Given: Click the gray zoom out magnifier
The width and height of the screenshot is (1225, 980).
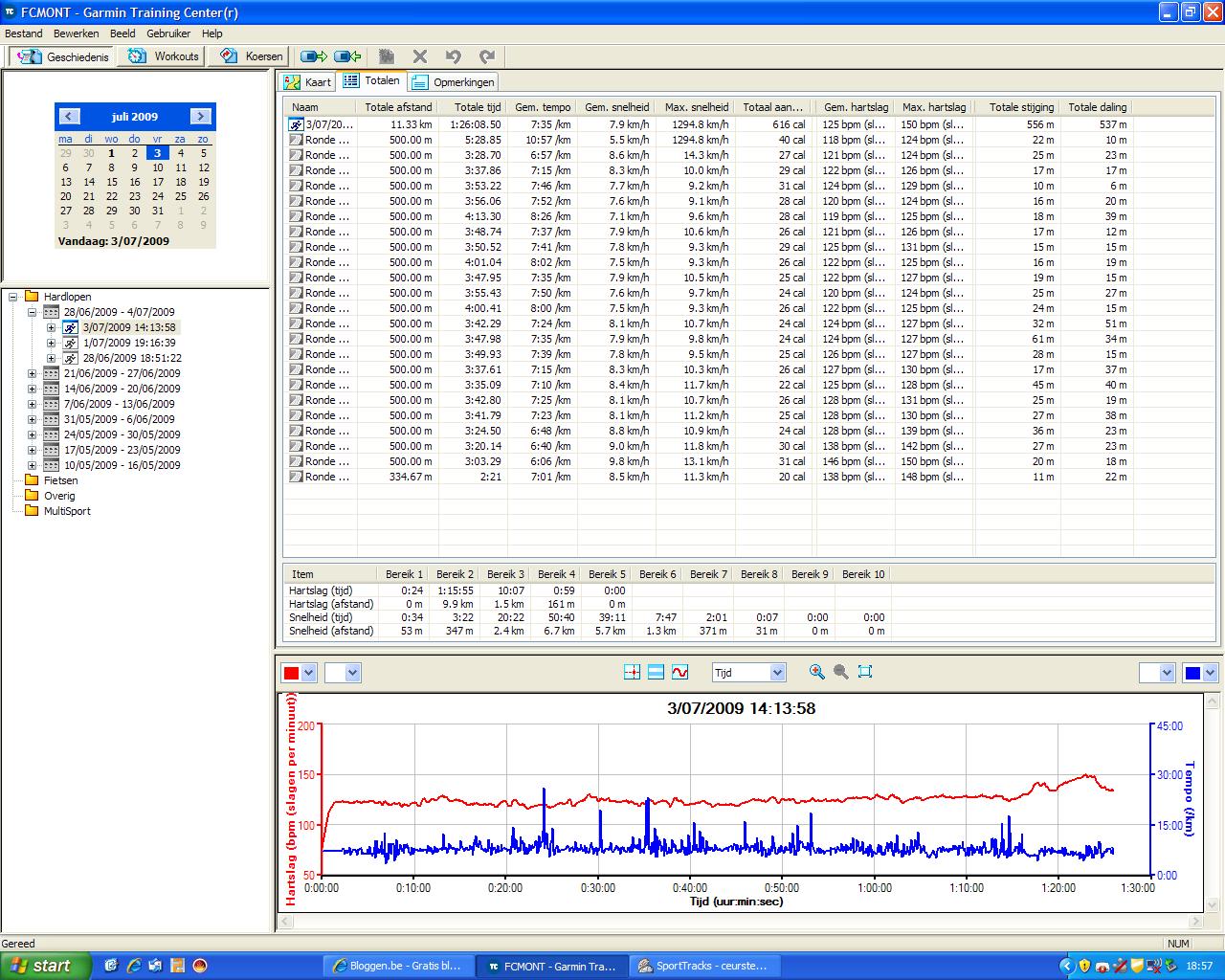Looking at the screenshot, I should [841, 672].
